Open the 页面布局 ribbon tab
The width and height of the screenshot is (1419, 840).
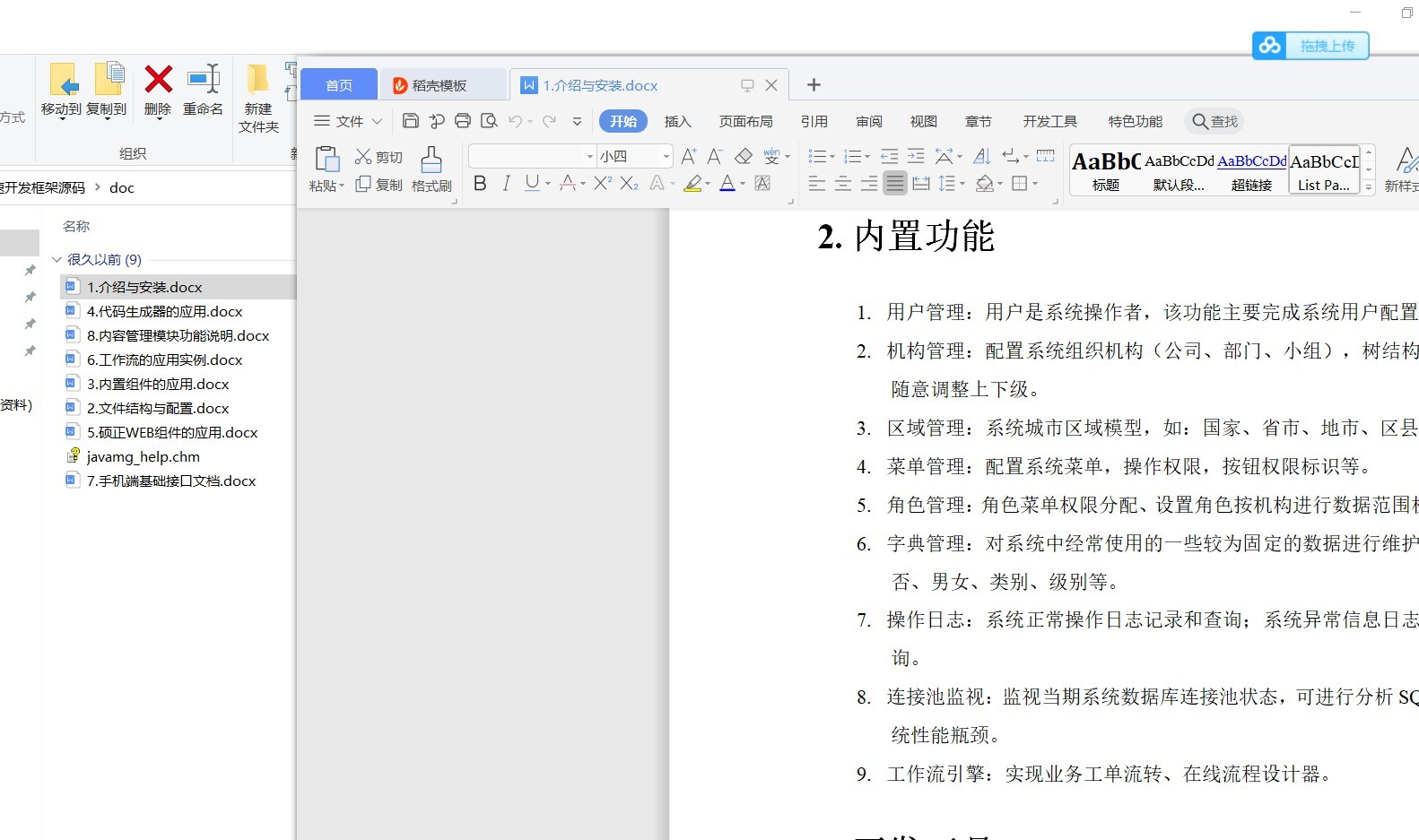click(745, 121)
